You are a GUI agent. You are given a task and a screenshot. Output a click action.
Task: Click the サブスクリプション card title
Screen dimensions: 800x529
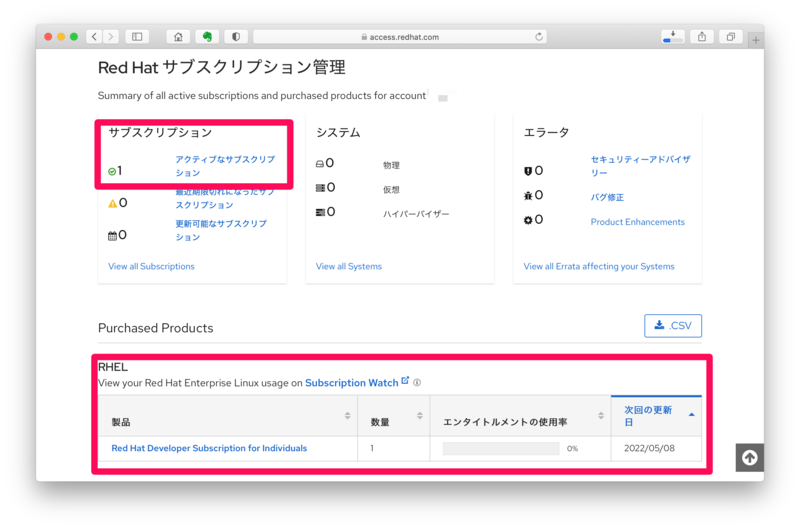[x=160, y=133]
